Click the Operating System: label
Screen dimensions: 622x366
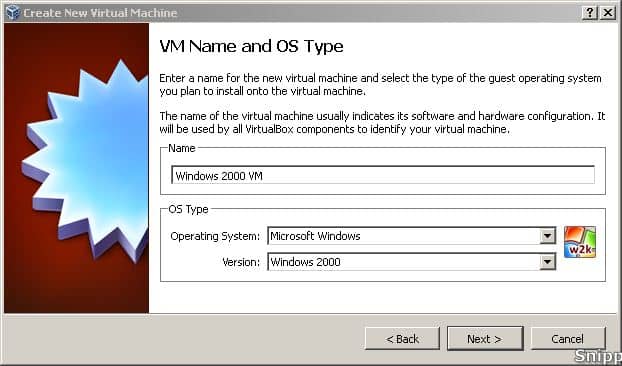click(x=215, y=236)
